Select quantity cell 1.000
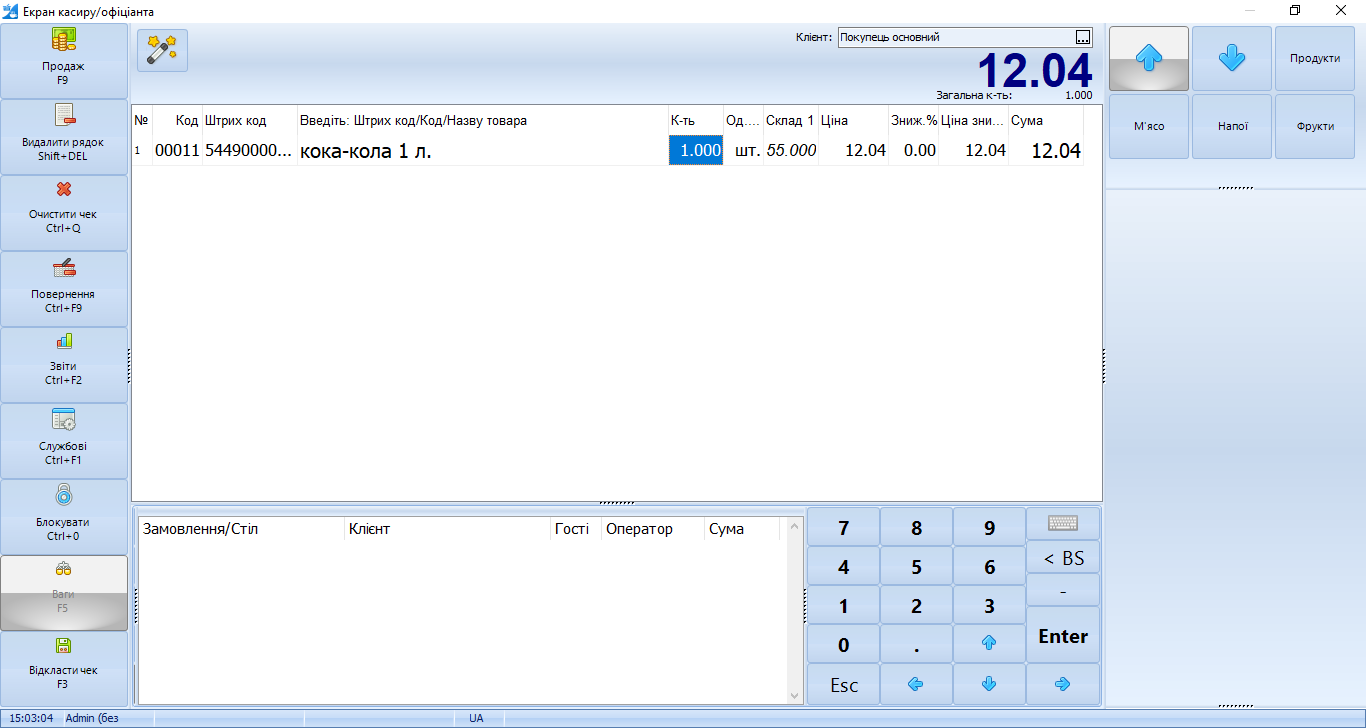 (696, 151)
